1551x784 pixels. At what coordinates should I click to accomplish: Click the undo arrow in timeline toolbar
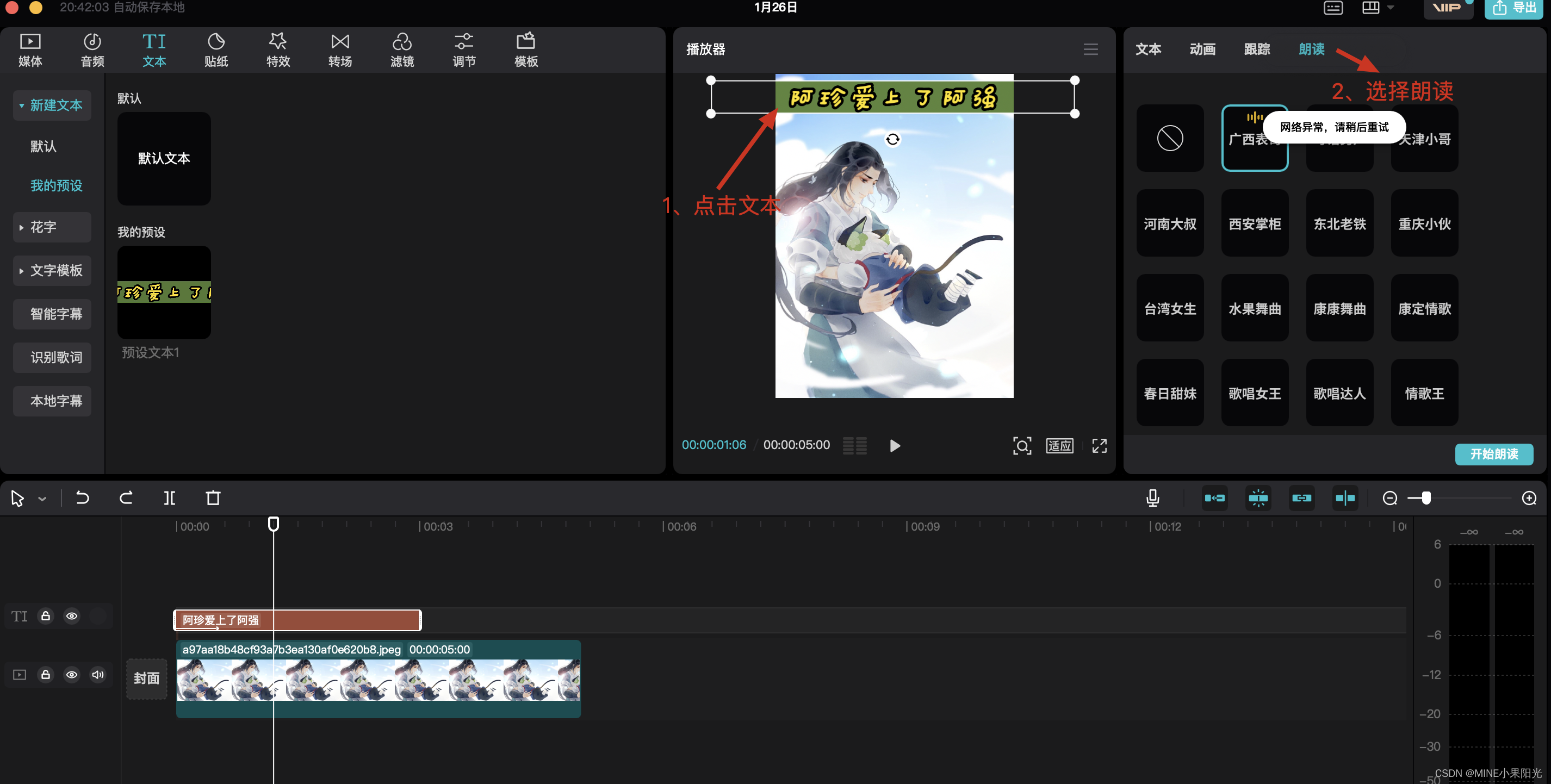83,498
